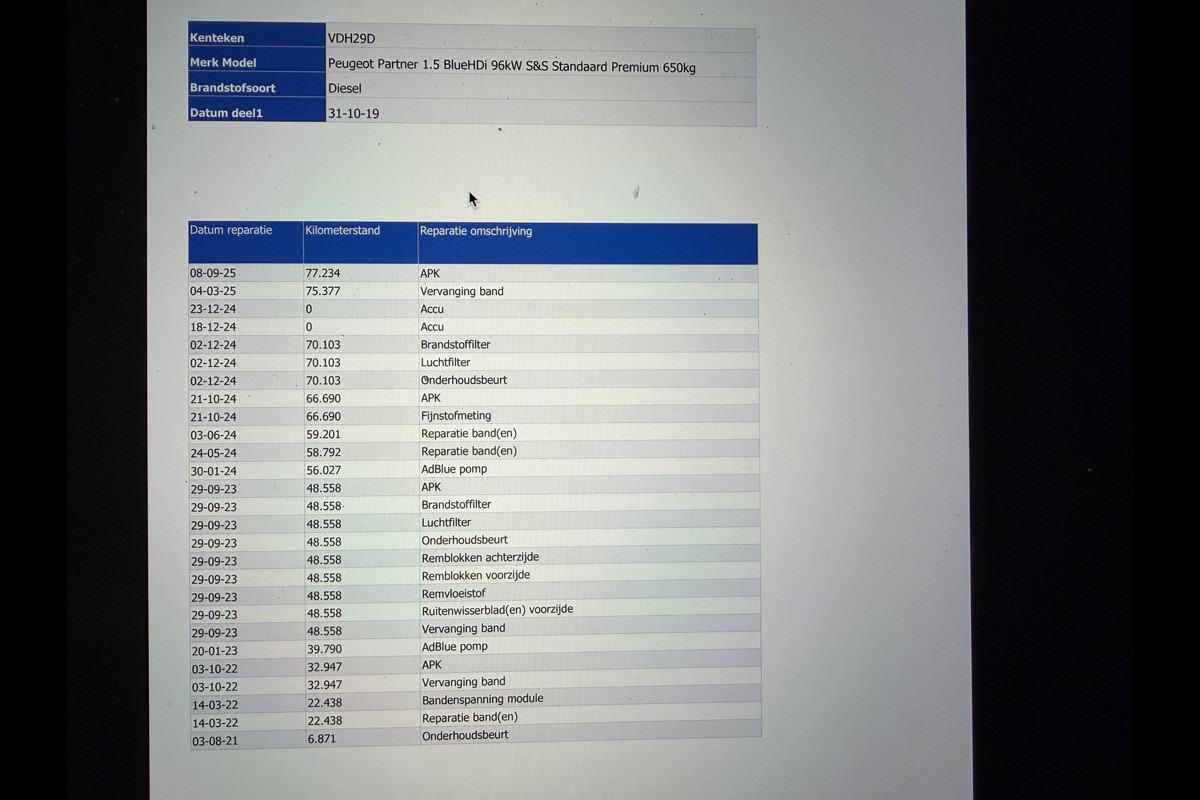Viewport: 1200px width, 800px height.
Task: Select the repair date 03-06-24
Action: coord(213,435)
